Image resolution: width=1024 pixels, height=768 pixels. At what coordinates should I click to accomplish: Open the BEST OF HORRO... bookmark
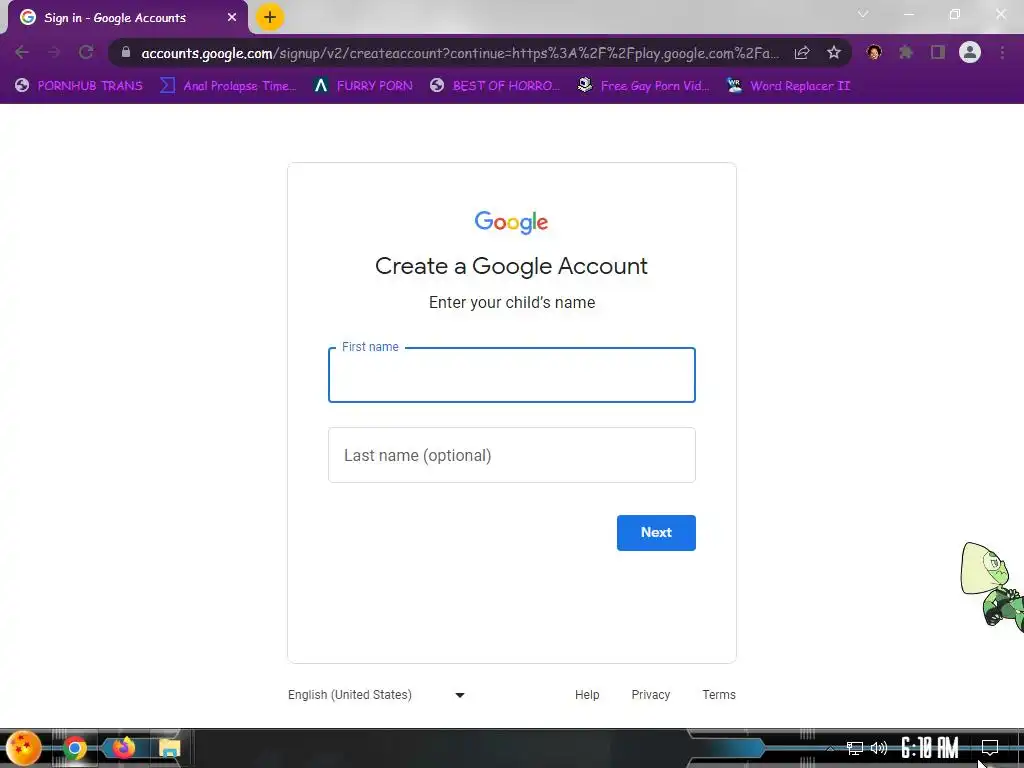click(x=495, y=86)
